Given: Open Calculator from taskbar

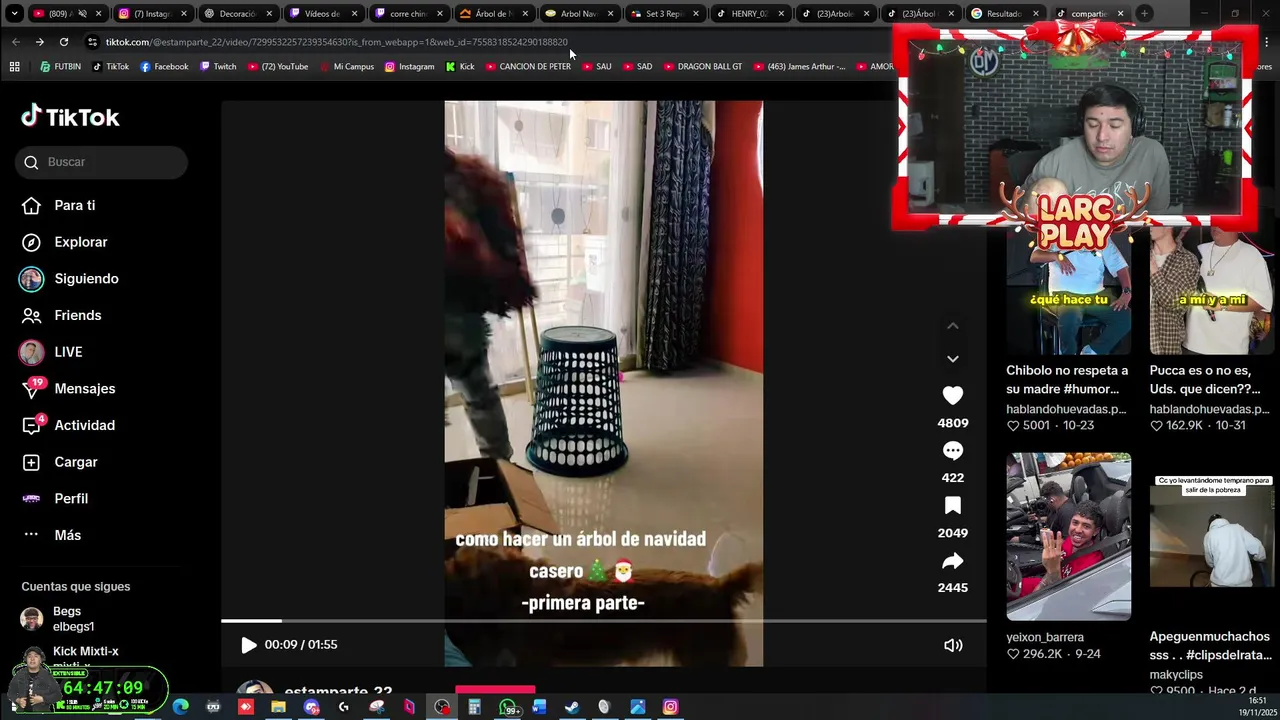Looking at the screenshot, I should (474, 707).
